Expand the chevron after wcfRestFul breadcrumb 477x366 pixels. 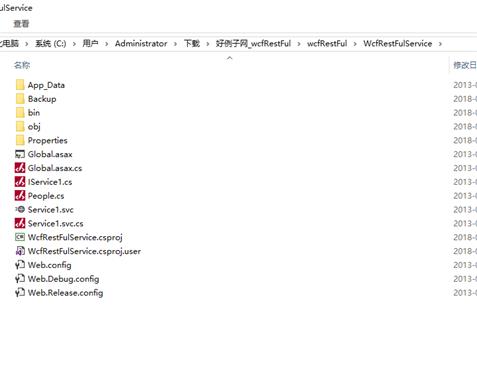[355, 44]
